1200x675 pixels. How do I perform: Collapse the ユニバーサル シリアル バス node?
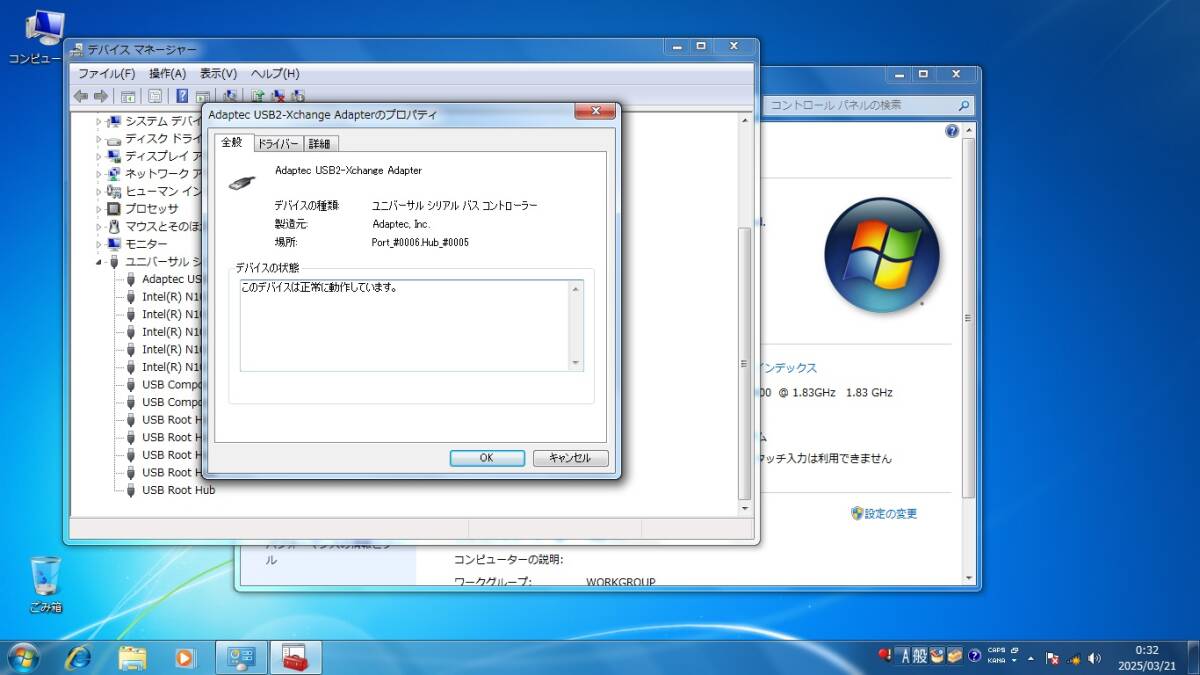(x=99, y=262)
